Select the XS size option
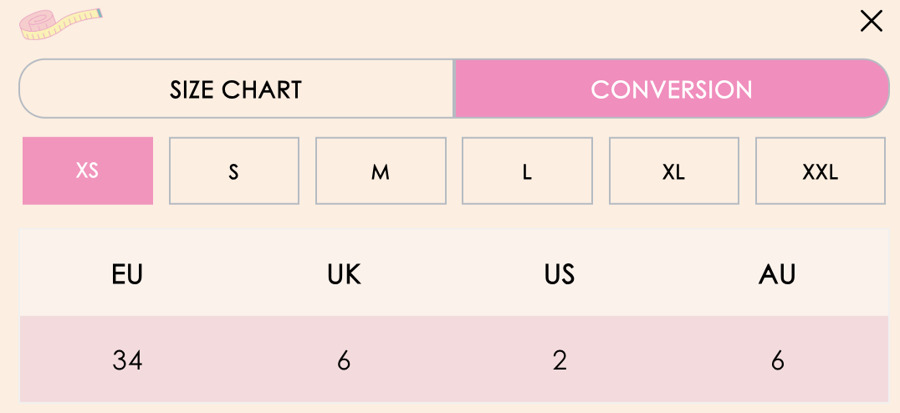Viewport: 900px width, 413px height. coord(88,171)
